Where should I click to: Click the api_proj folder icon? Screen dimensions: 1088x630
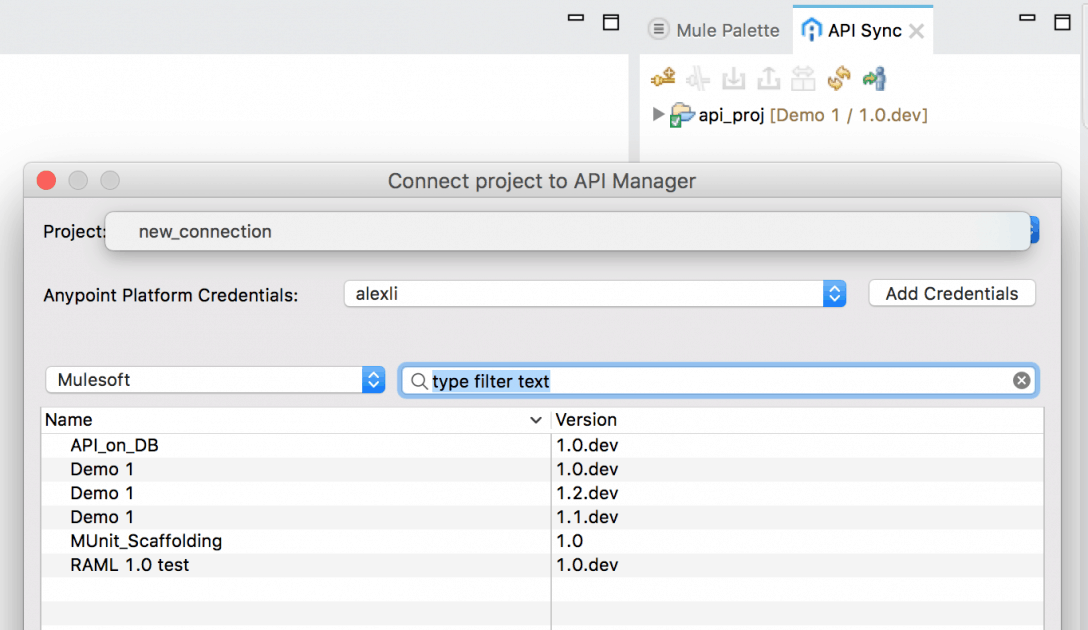[683, 114]
